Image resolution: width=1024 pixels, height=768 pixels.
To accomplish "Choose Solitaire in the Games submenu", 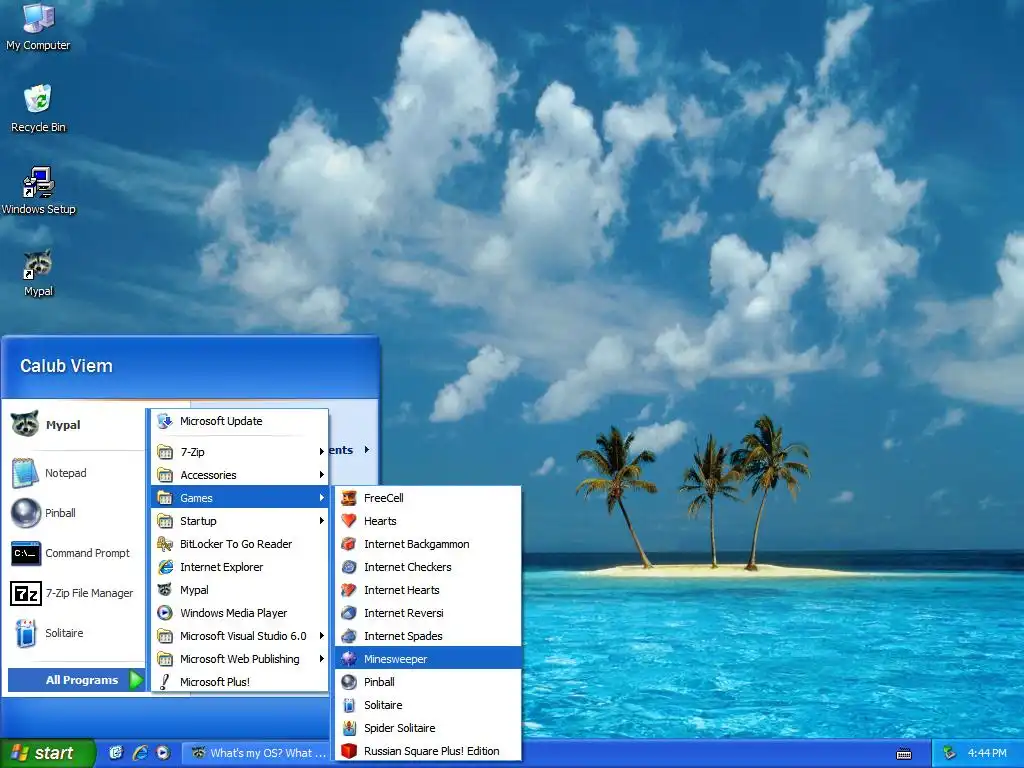I will pyautogui.click(x=428, y=705).
